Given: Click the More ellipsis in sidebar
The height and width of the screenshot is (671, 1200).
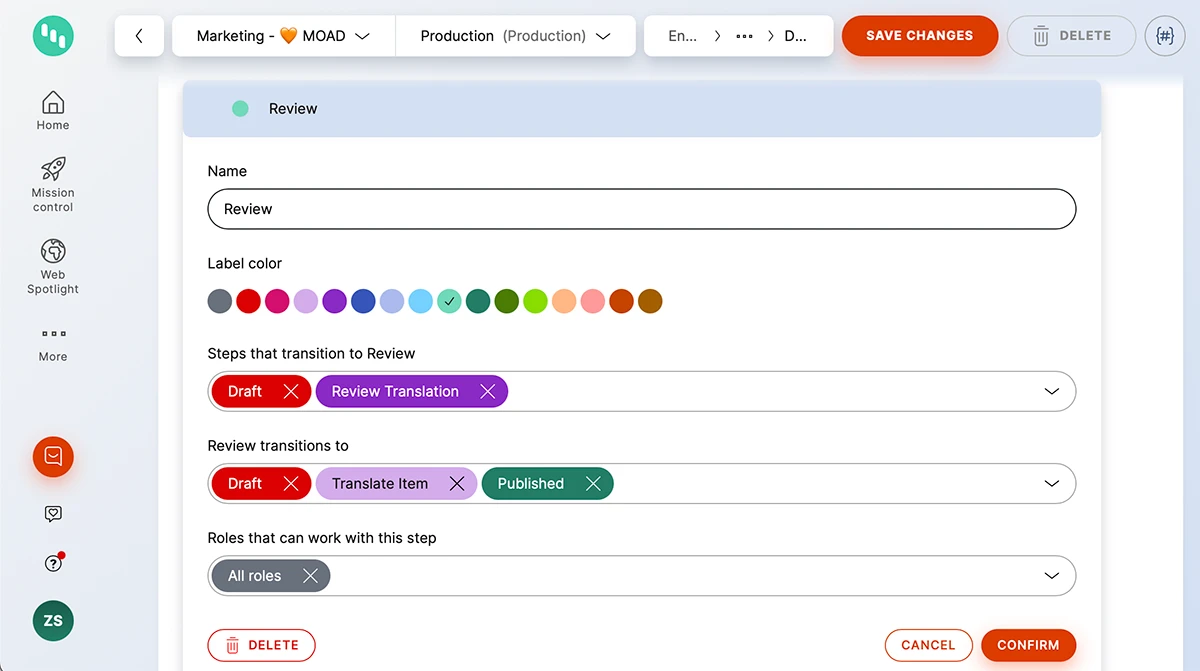Looking at the screenshot, I should [53, 334].
